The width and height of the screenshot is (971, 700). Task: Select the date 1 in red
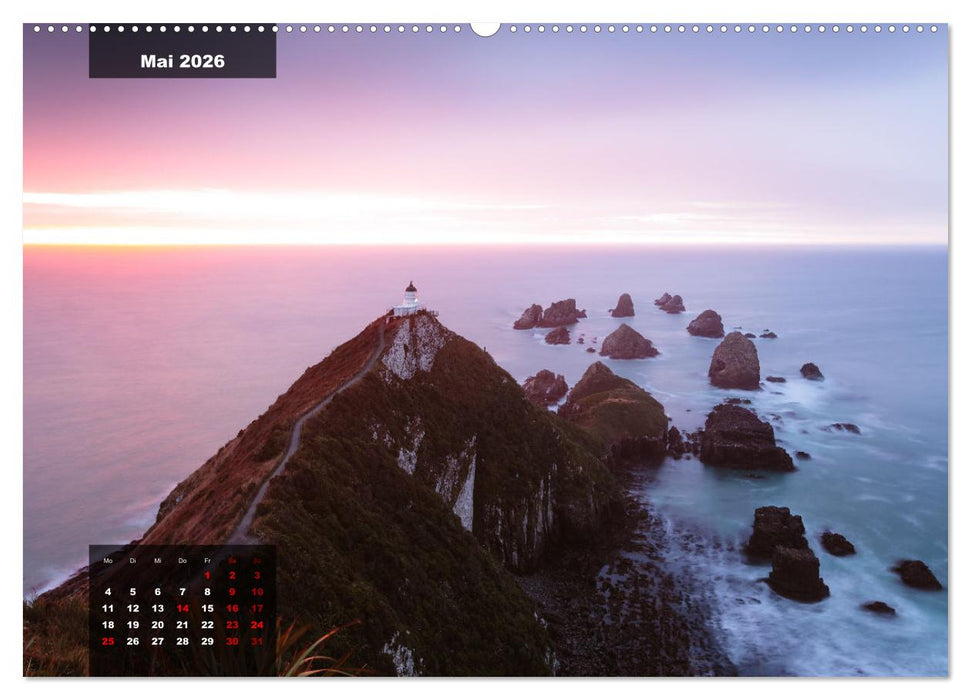(207, 575)
